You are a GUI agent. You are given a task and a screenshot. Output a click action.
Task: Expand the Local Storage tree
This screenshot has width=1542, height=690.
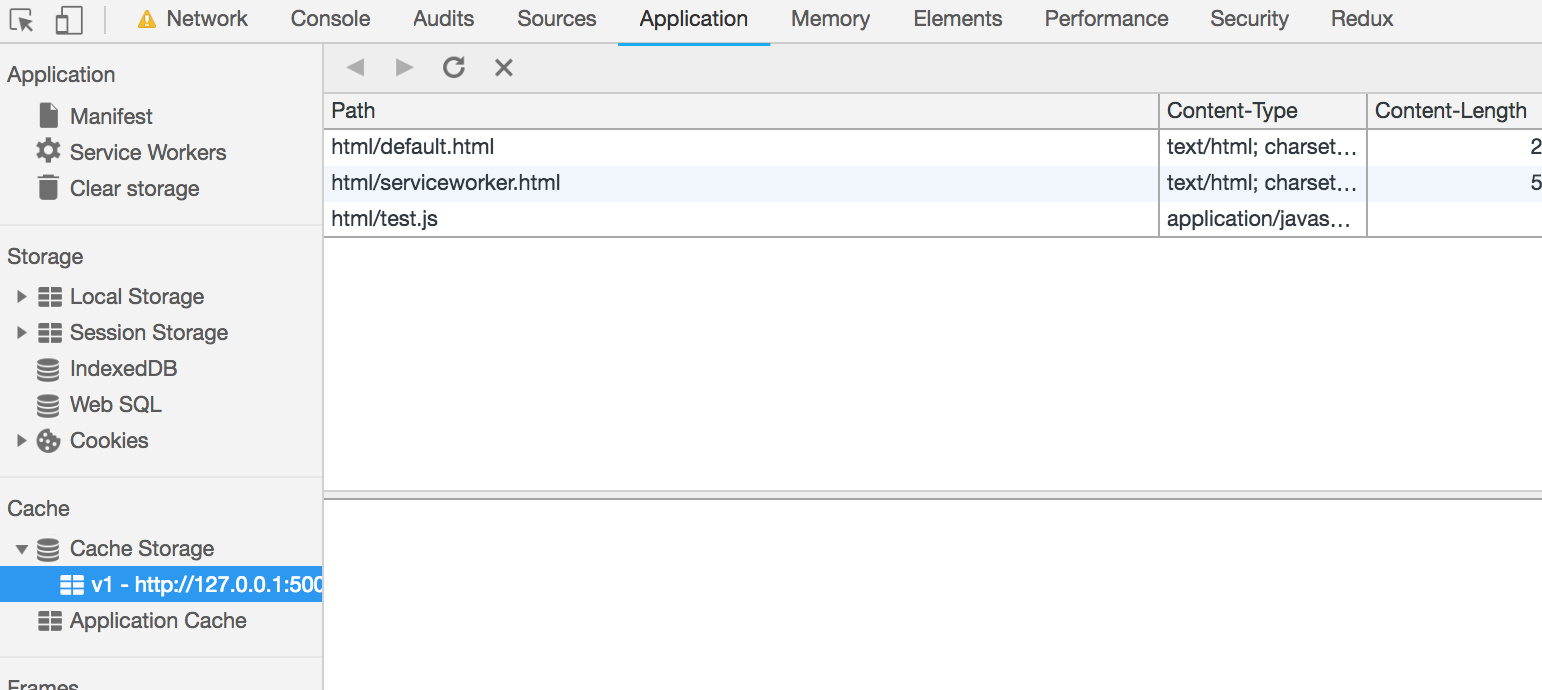pyautogui.click(x=22, y=296)
